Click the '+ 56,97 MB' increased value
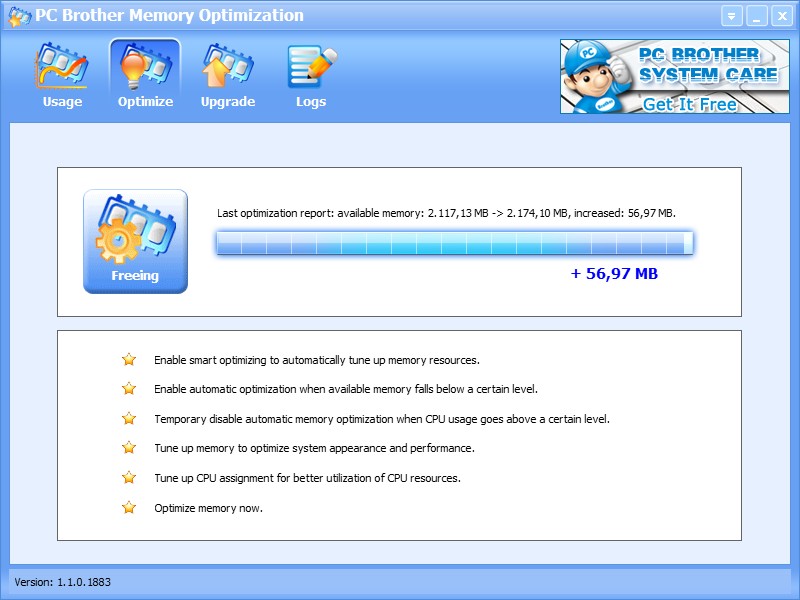Viewport: 800px width, 600px height. (614, 273)
